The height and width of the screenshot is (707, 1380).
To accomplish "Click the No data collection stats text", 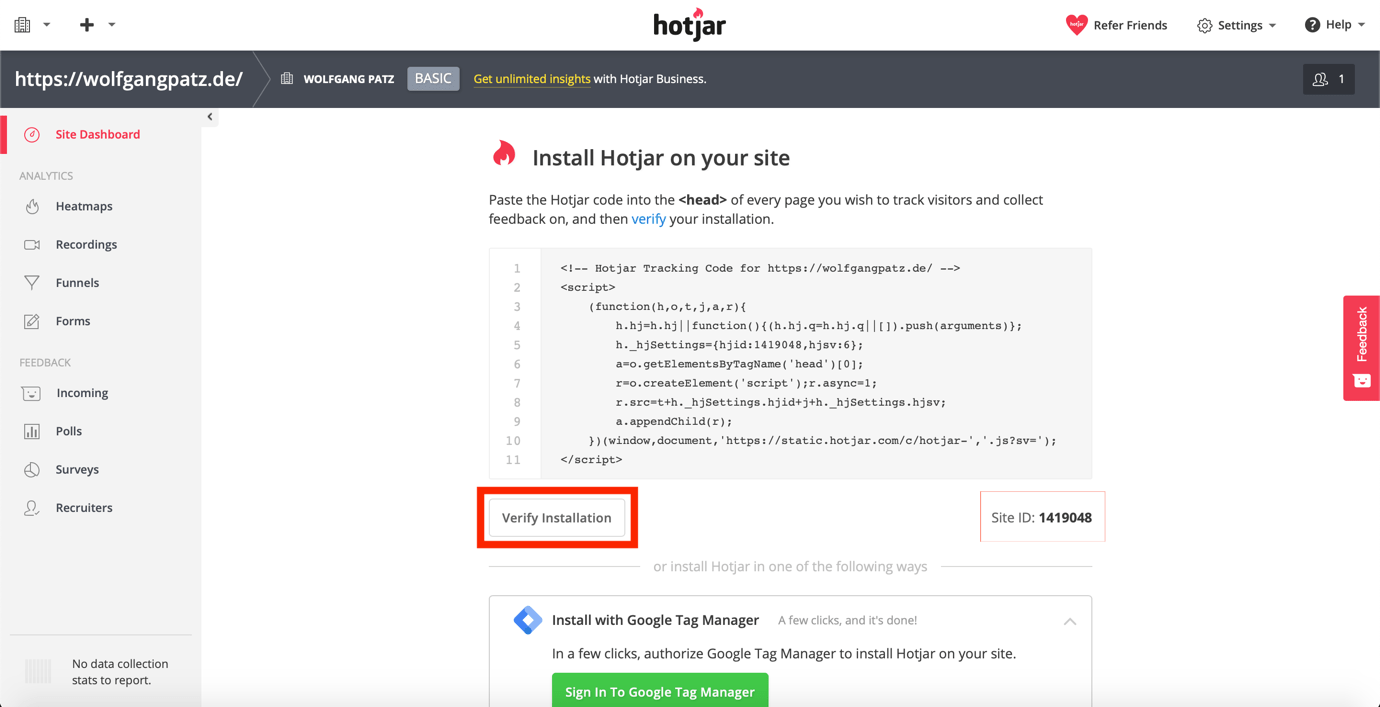I will (120, 672).
